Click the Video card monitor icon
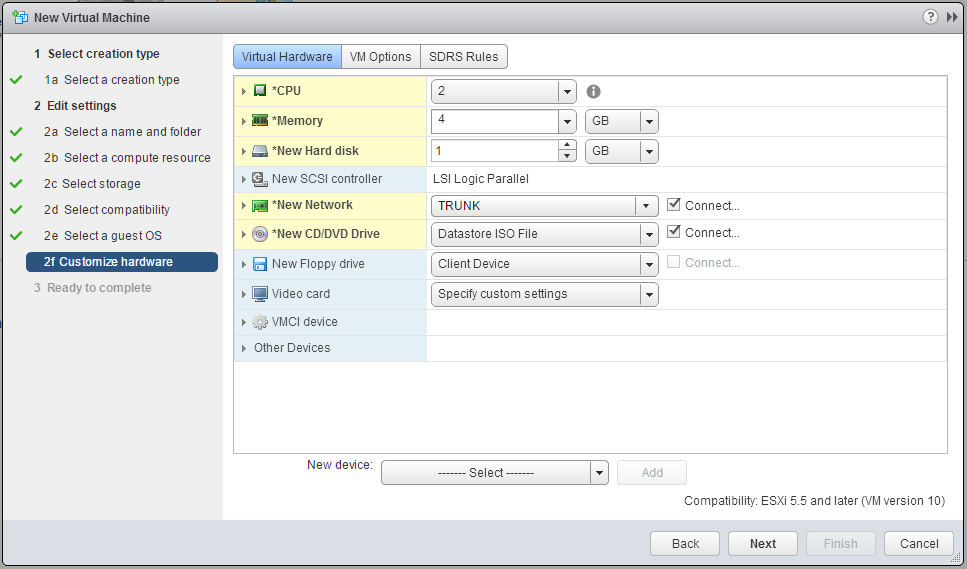This screenshot has height=569, width=967. coord(260,294)
